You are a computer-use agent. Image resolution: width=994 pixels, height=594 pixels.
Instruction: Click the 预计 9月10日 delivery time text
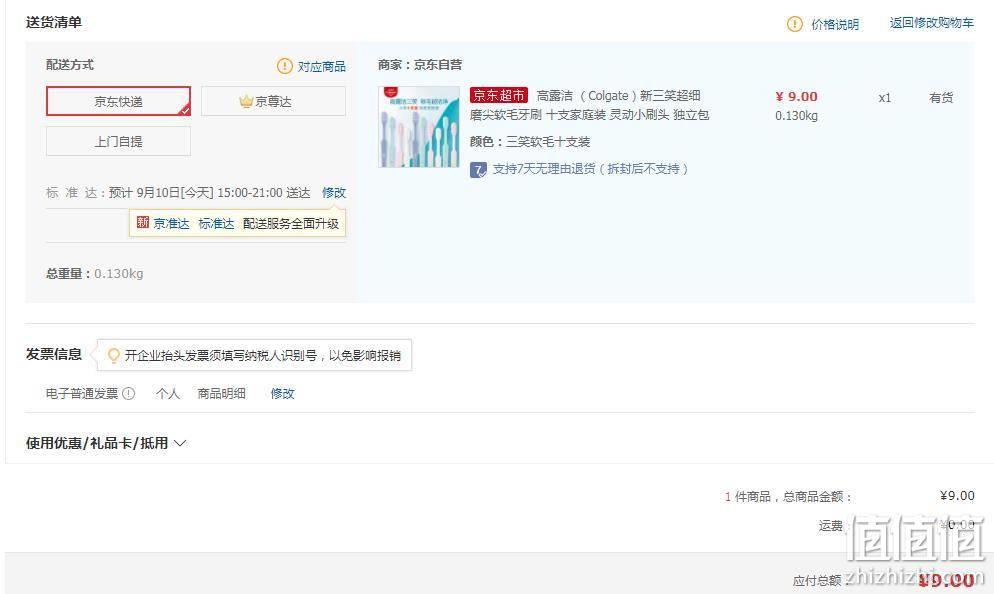click(210, 193)
